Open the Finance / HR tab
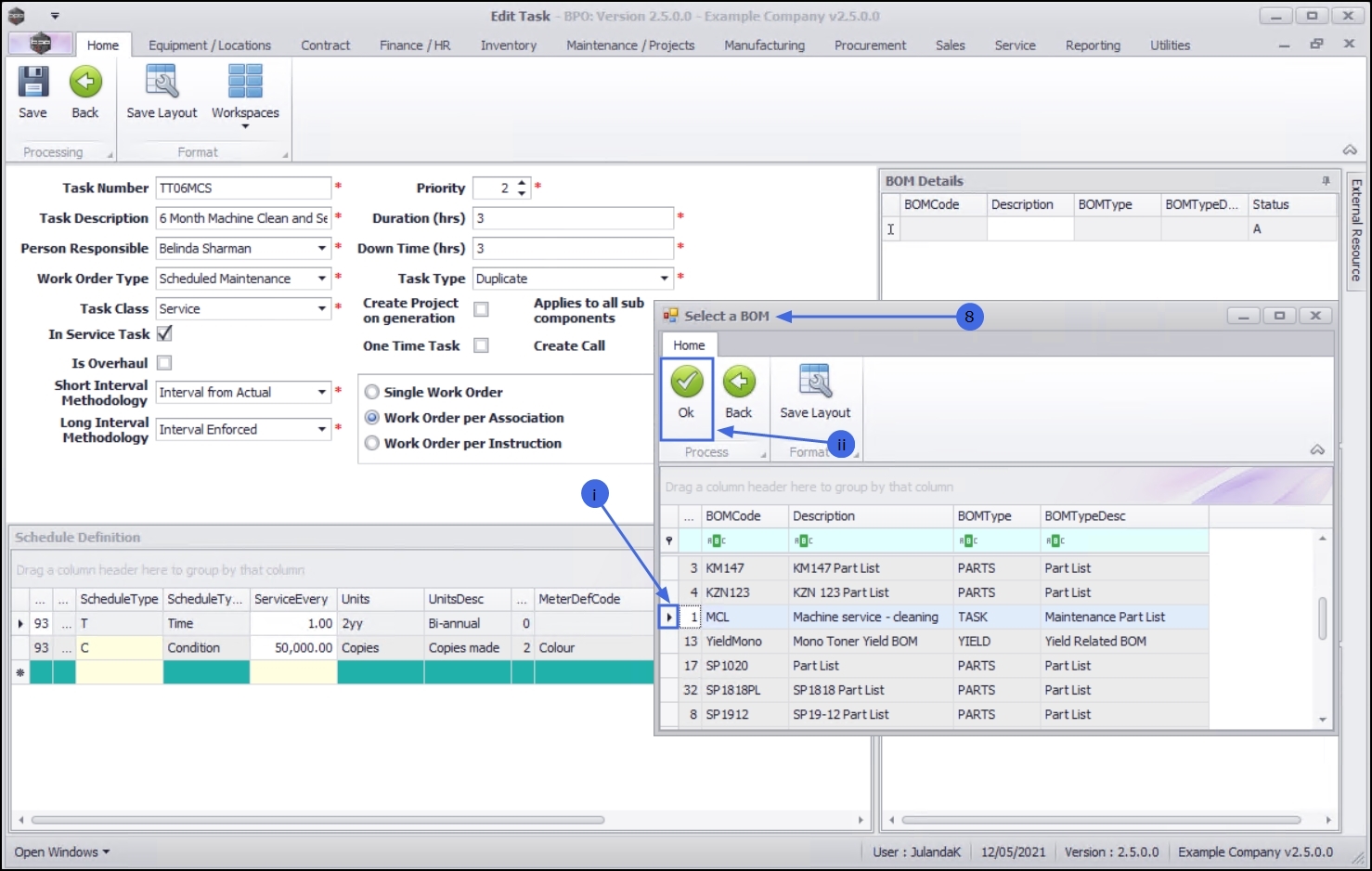 [415, 45]
